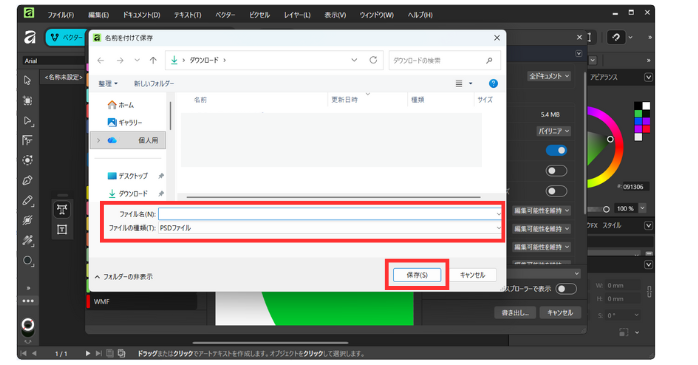Open the assistant icon in top toolbar
The height and width of the screenshot is (365, 698).
pyautogui.click(x=616, y=37)
